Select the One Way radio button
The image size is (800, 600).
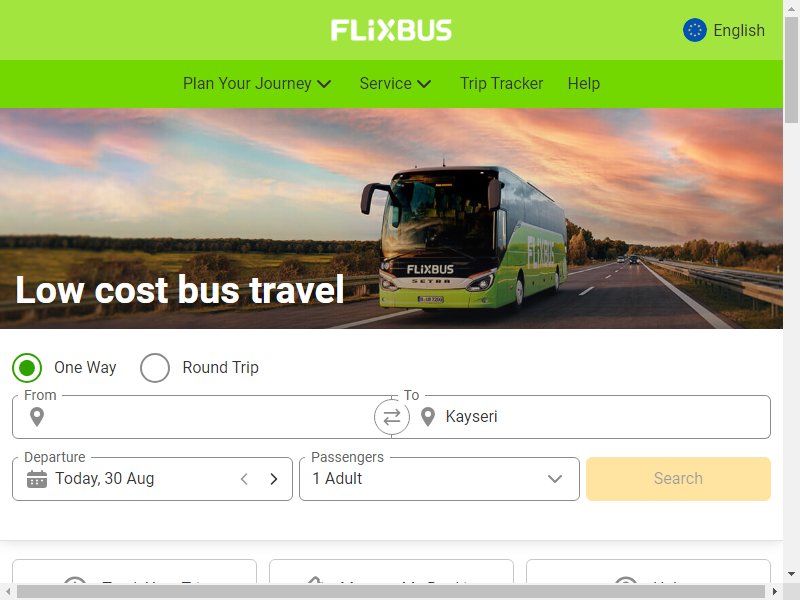click(x=27, y=367)
